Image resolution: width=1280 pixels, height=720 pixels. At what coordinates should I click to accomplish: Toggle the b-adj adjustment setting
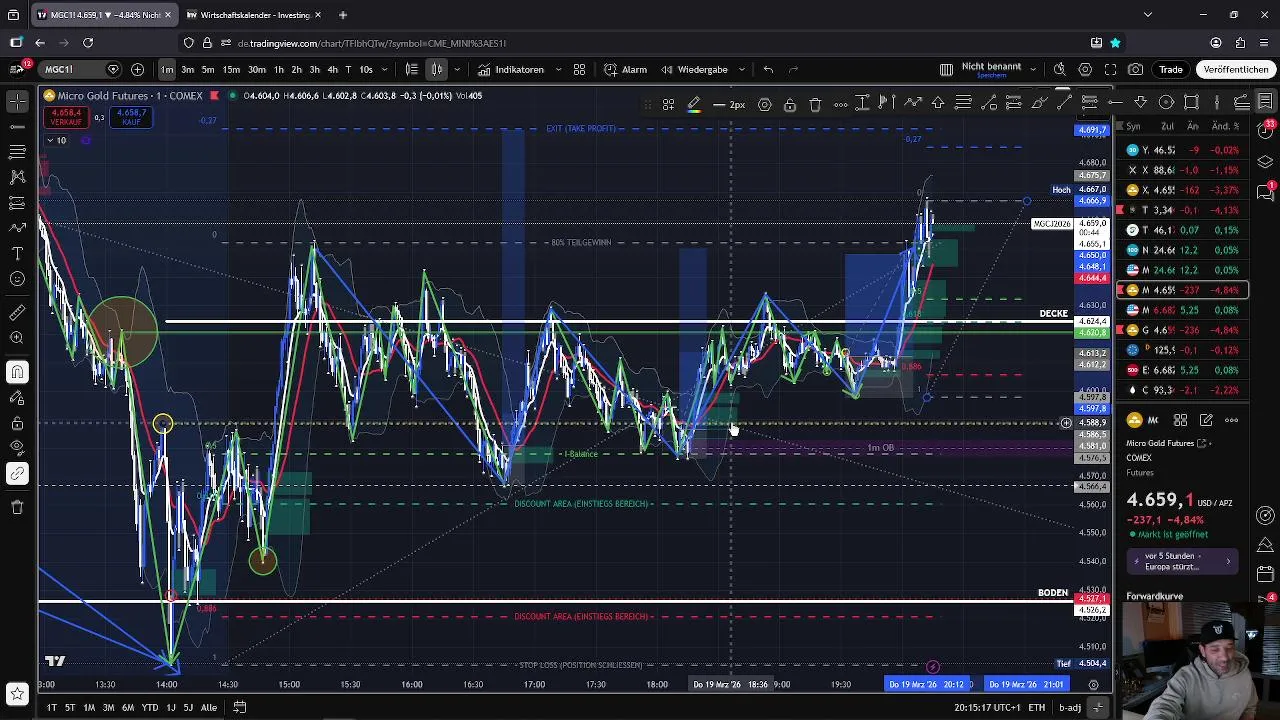[x=1070, y=707]
